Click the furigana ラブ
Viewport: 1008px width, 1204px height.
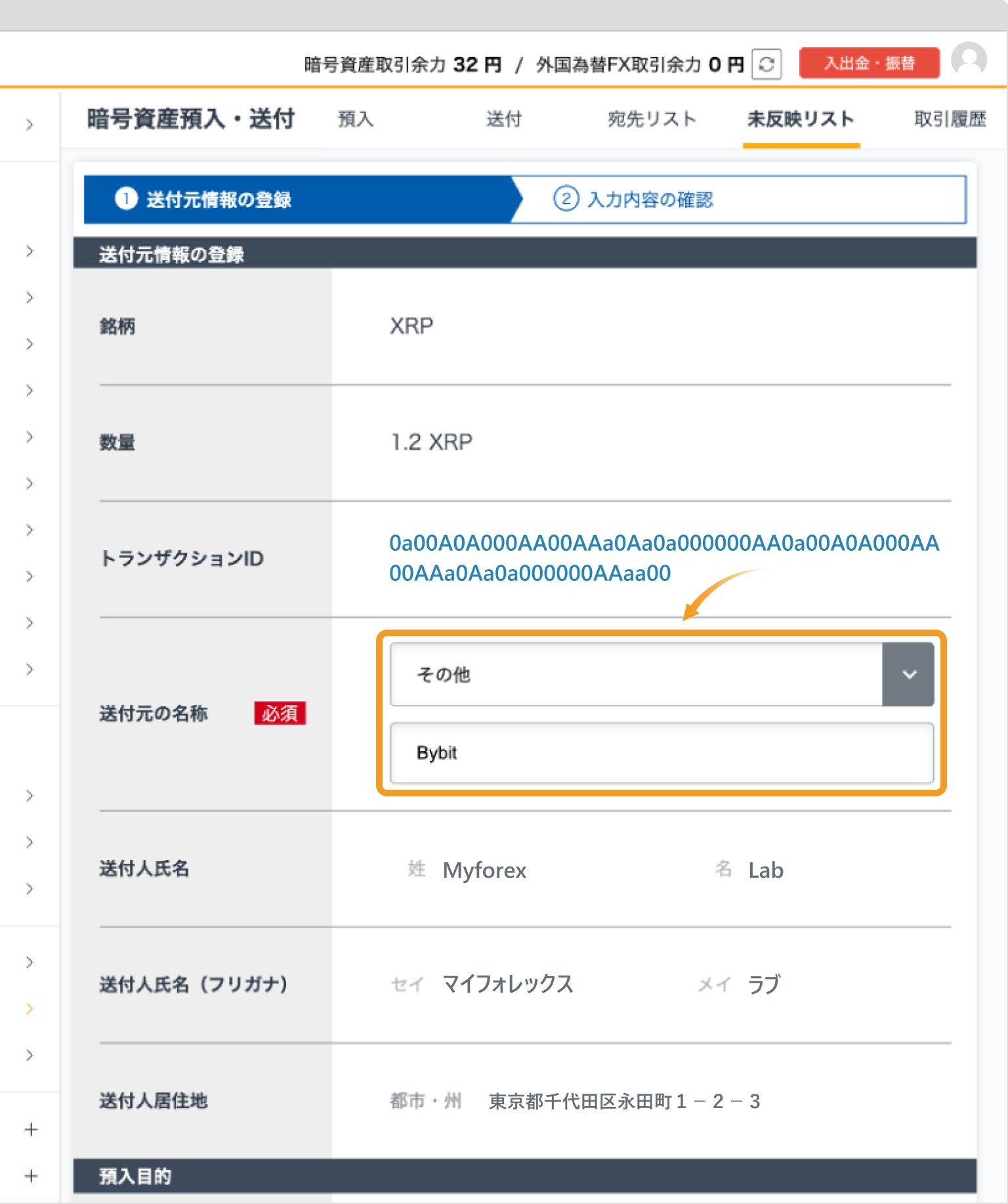coord(765,984)
